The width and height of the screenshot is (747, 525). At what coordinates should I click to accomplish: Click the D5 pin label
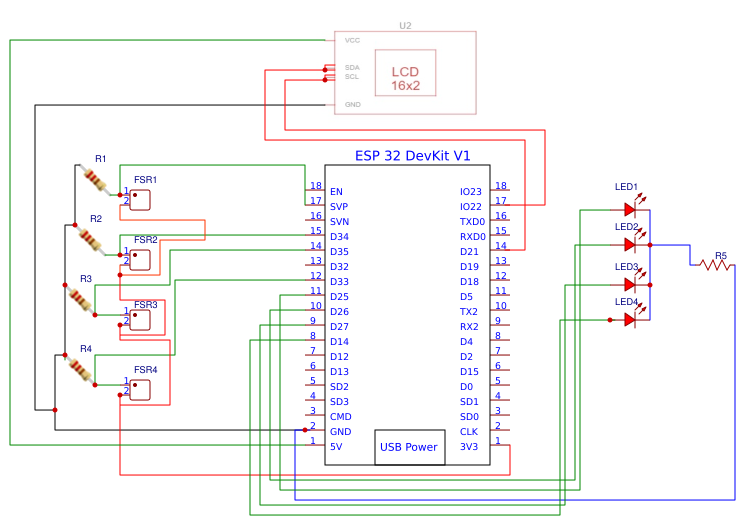pyautogui.click(x=466, y=297)
